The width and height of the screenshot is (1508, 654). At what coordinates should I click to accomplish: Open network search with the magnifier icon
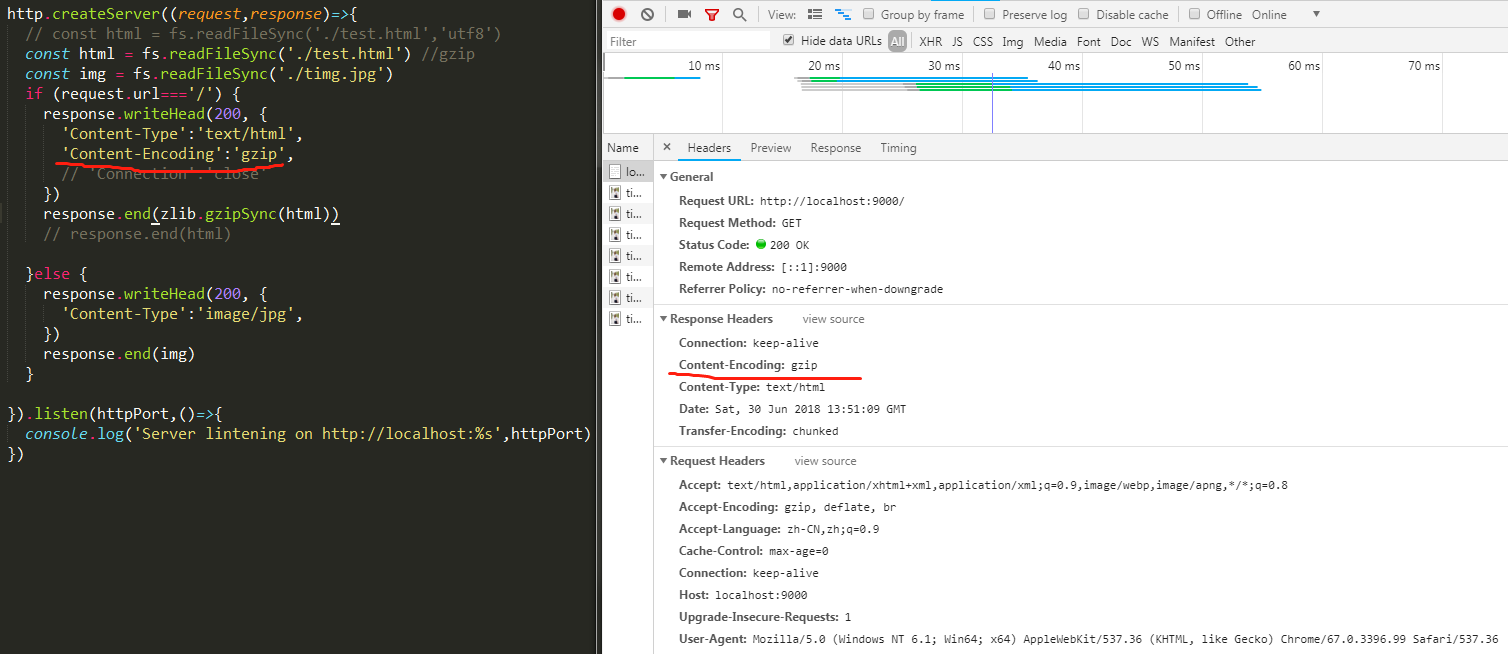click(x=739, y=14)
